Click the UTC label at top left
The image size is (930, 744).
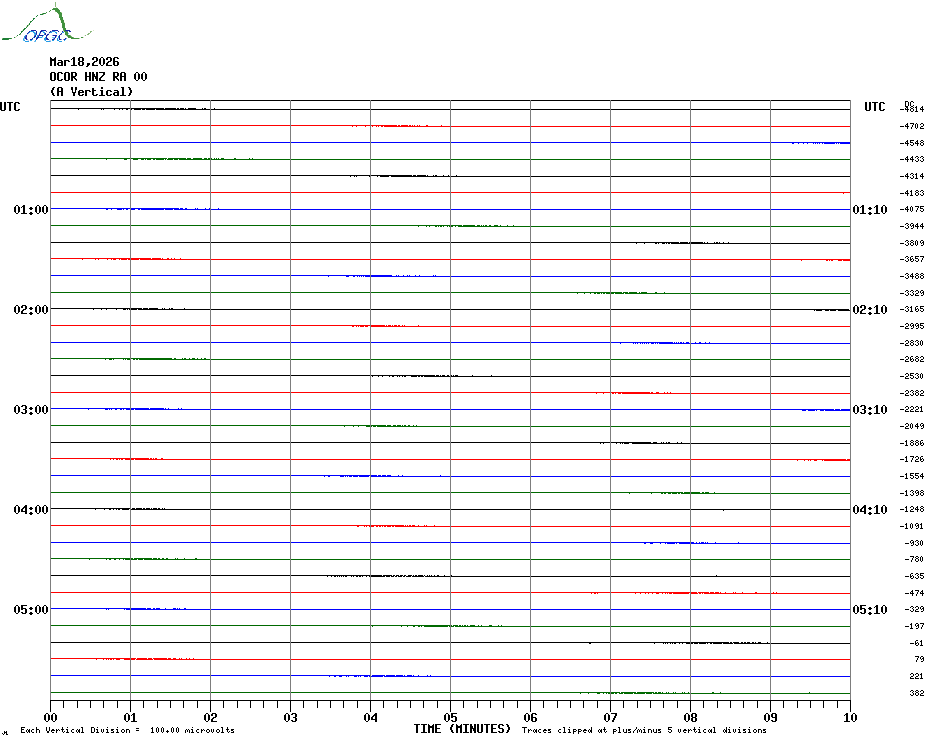[10, 107]
